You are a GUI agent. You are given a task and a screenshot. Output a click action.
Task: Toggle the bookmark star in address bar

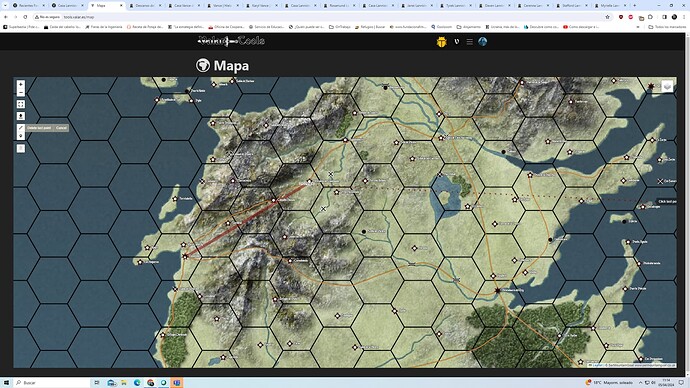pyautogui.click(x=607, y=17)
